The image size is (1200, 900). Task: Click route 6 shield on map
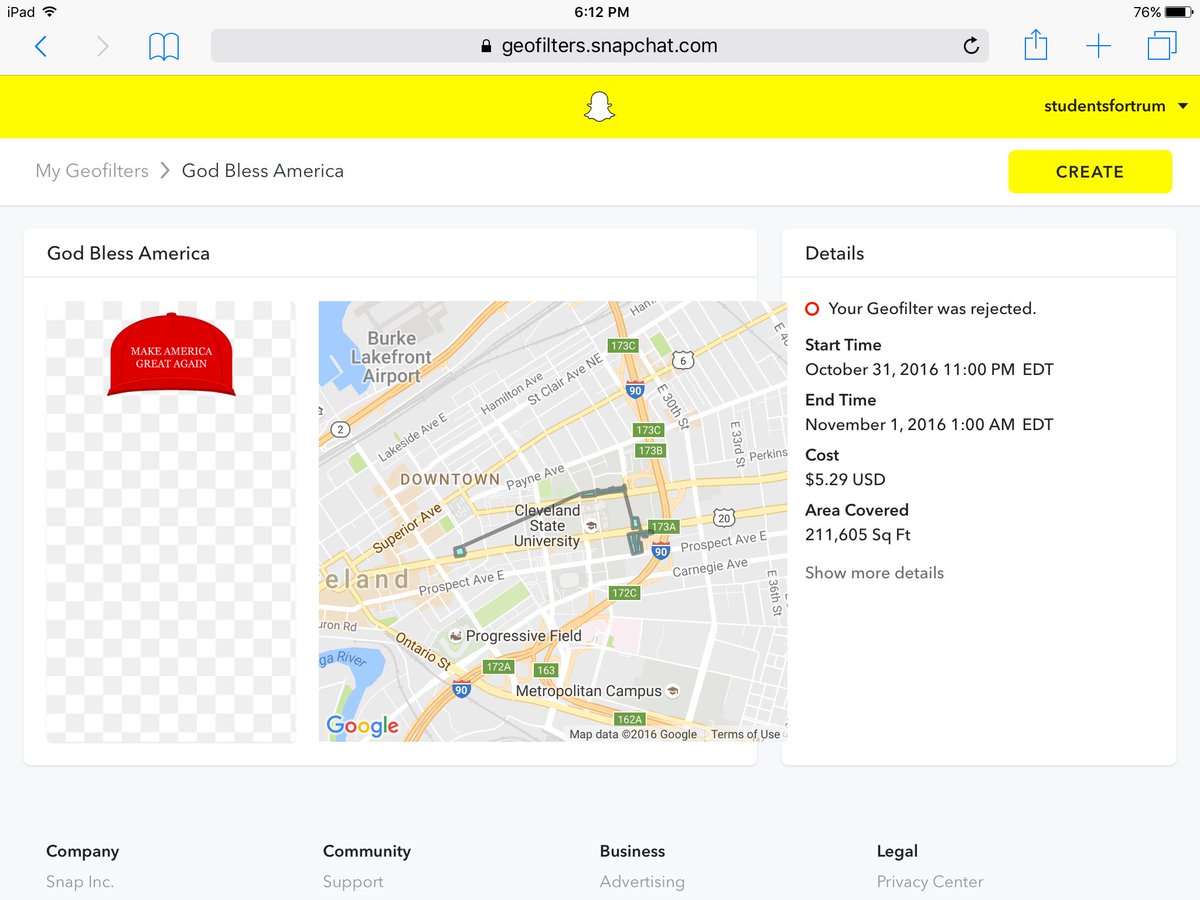[683, 360]
